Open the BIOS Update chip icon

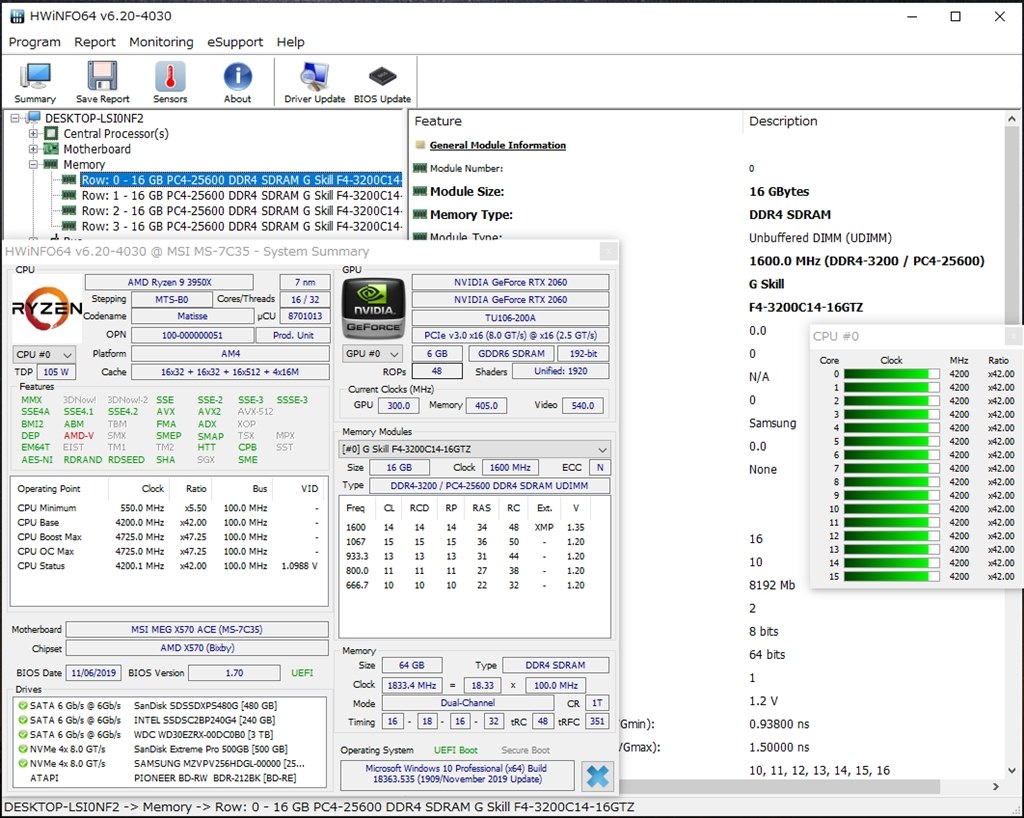click(x=382, y=76)
